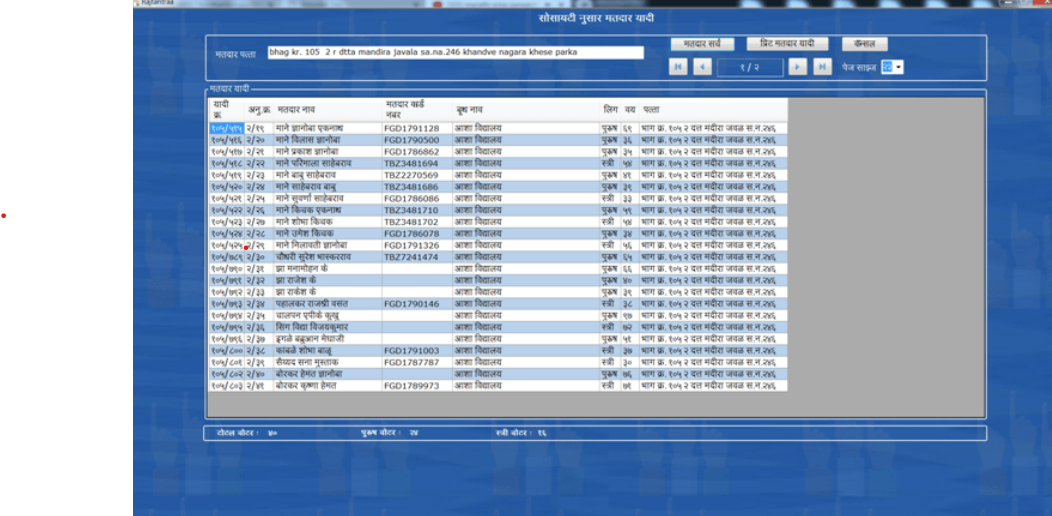Click the मतदार पत्ता address input field
Image resolution: width=1052 pixels, height=516 pixels.
(455, 52)
